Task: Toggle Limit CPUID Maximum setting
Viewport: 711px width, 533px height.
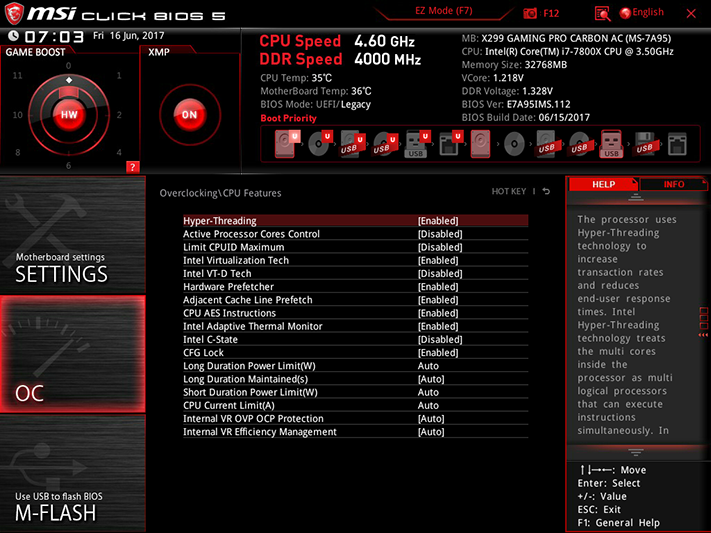Action: (x=356, y=247)
